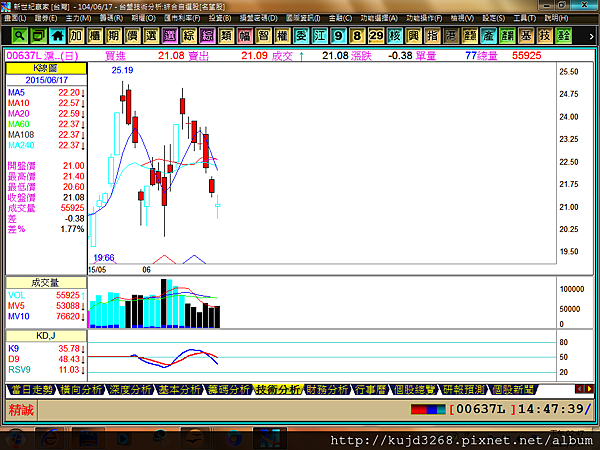Switch to the 個股新聞 tab
Viewport: 600px width, 450px height.
pos(513,390)
